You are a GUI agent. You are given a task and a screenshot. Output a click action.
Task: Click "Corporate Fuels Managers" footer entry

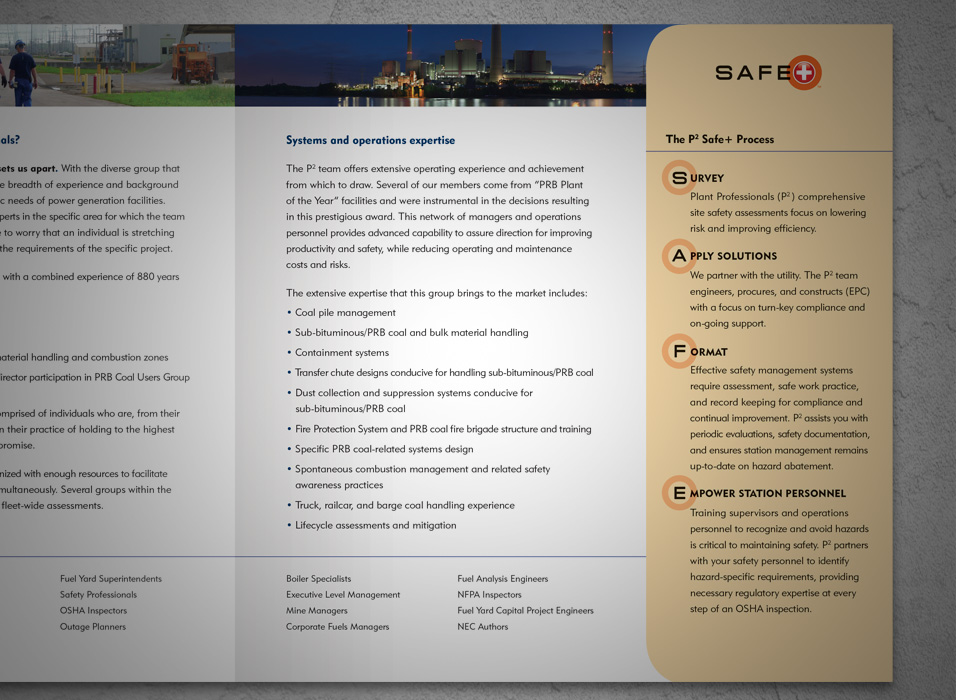tap(338, 627)
